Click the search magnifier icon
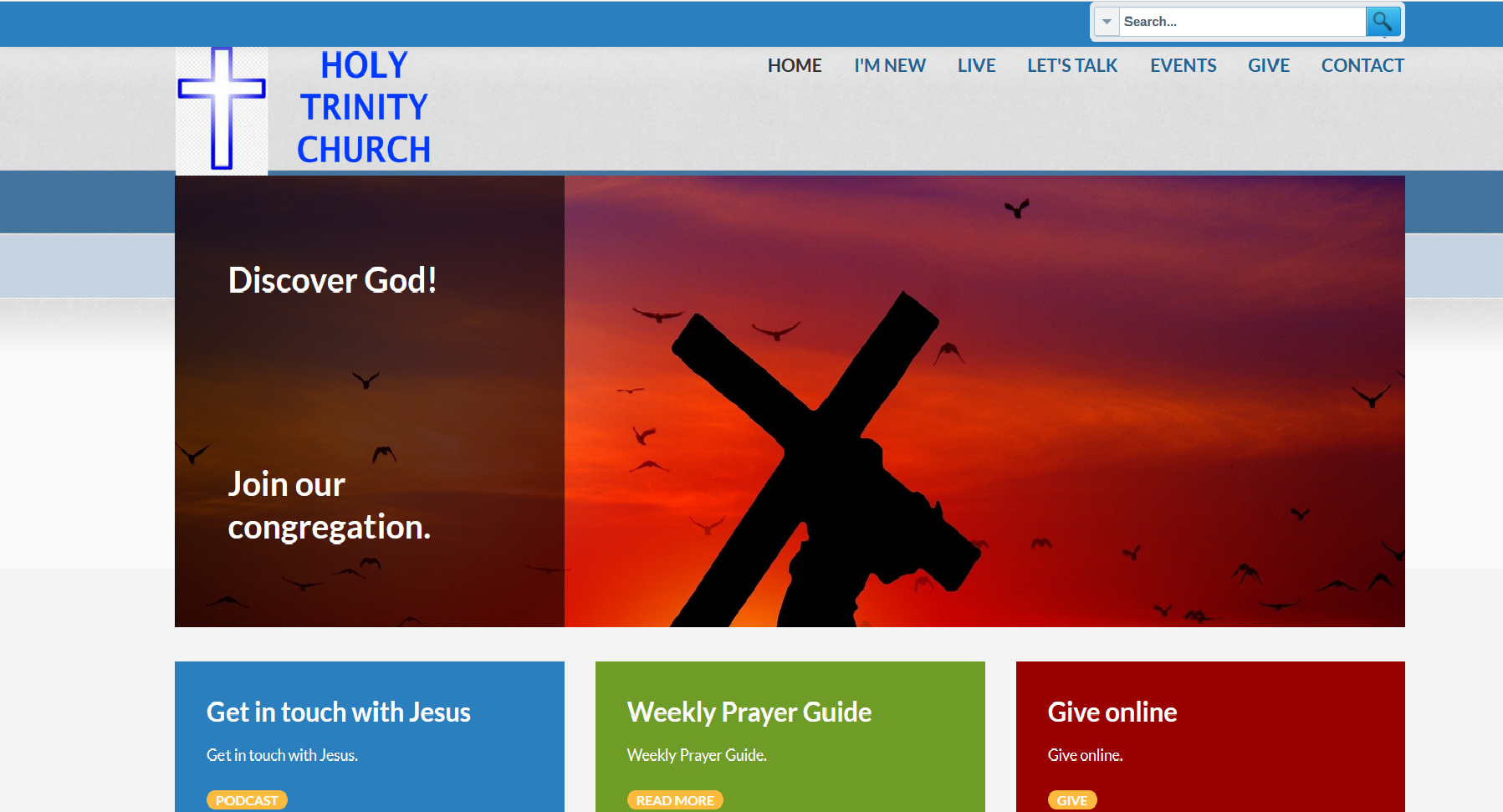Viewport: 1503px width, 812px height. tap(1383, 21)
